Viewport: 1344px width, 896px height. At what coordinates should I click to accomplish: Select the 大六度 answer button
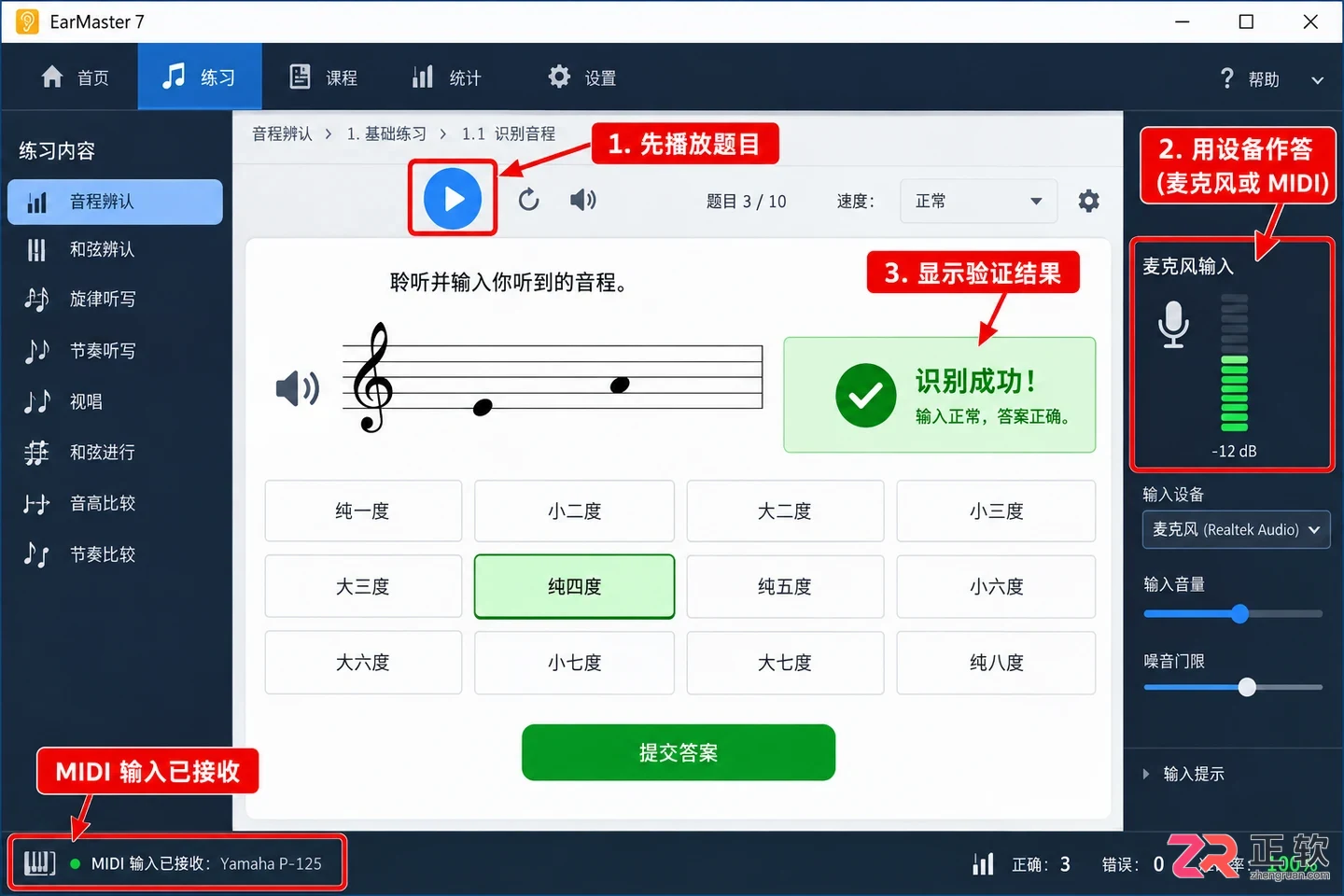pyautogui.click(x=363, y=663)
